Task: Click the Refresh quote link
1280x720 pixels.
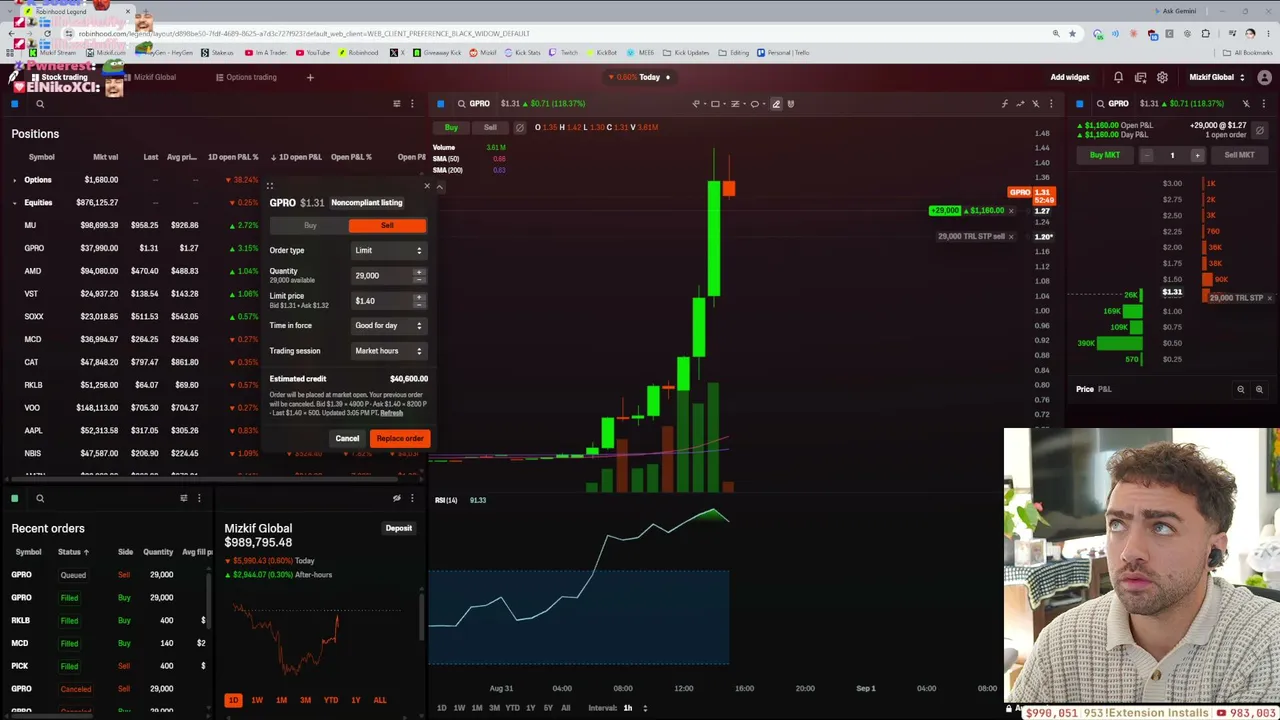Action: [x=391, y=413]
